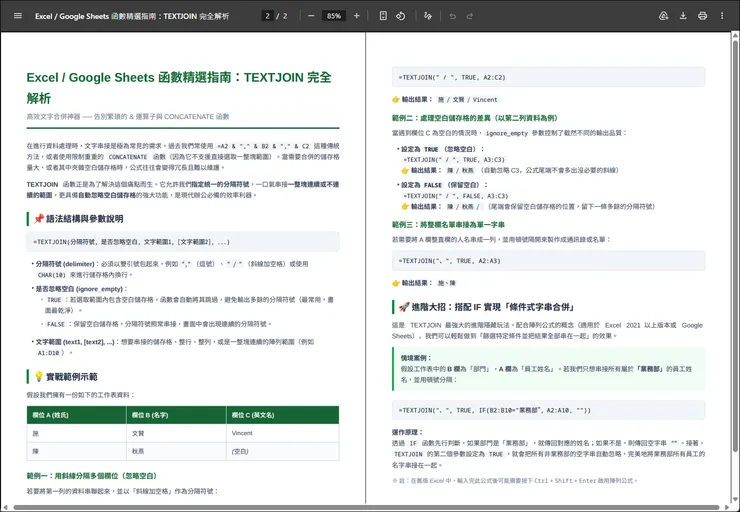
Task: Open the more actions three-dot menu
Action: click(722, 16)
